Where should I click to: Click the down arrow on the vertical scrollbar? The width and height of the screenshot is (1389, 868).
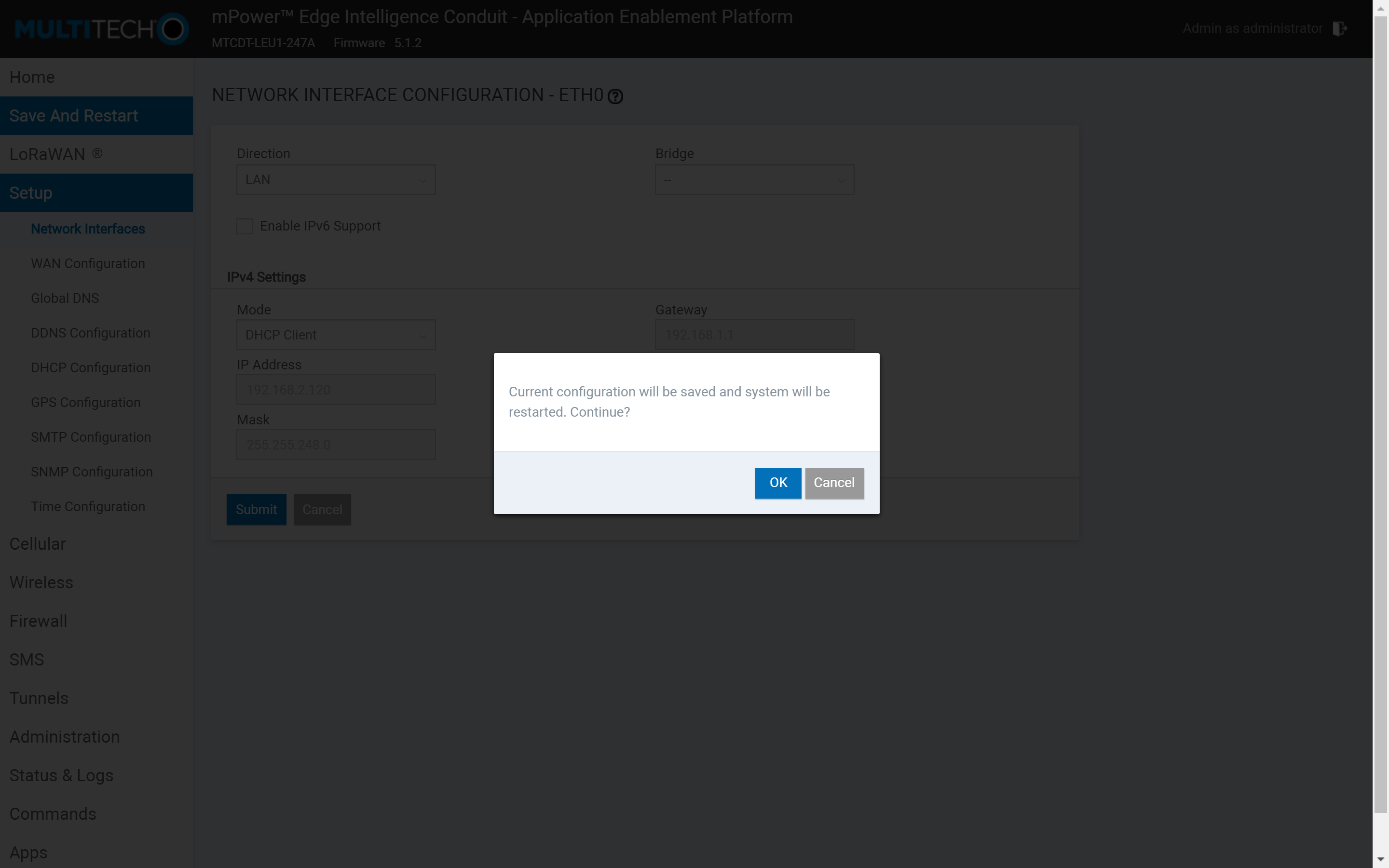tap(1381, 859)
